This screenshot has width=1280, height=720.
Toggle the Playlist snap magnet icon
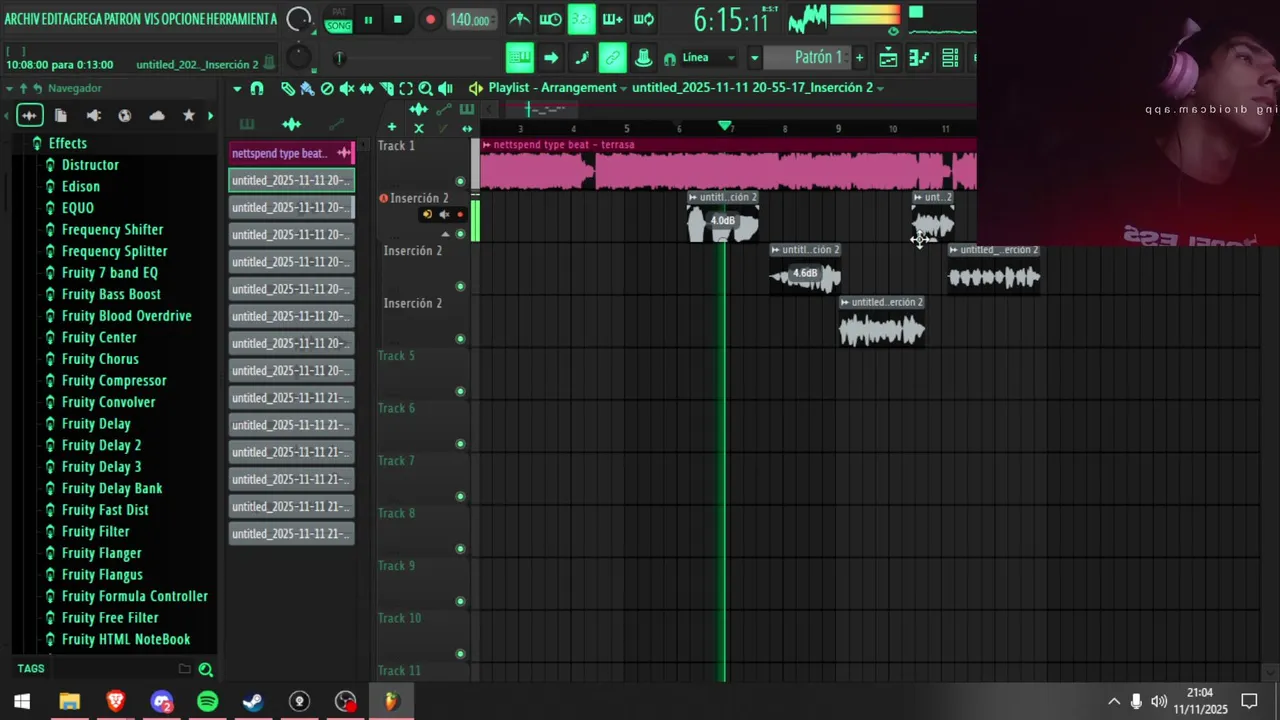[x=257, y=89]
